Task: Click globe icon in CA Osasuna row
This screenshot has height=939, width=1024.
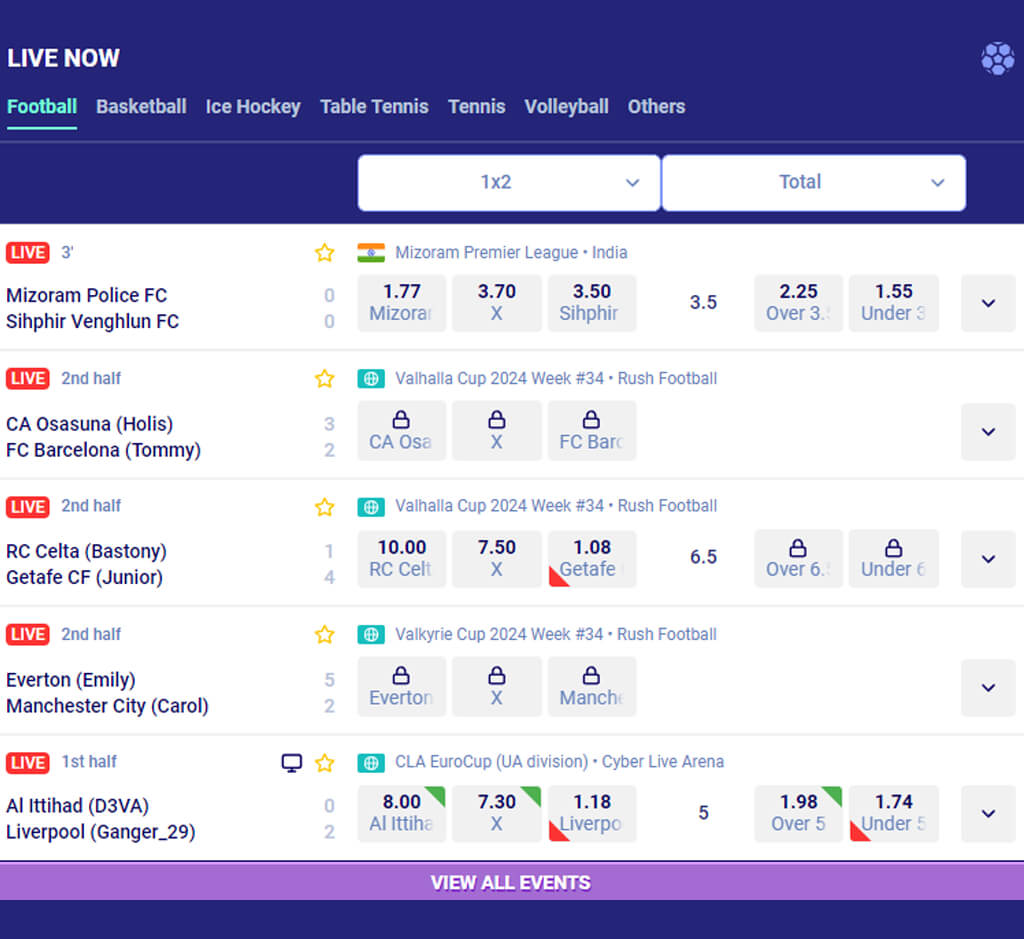Action: [371, 379]
